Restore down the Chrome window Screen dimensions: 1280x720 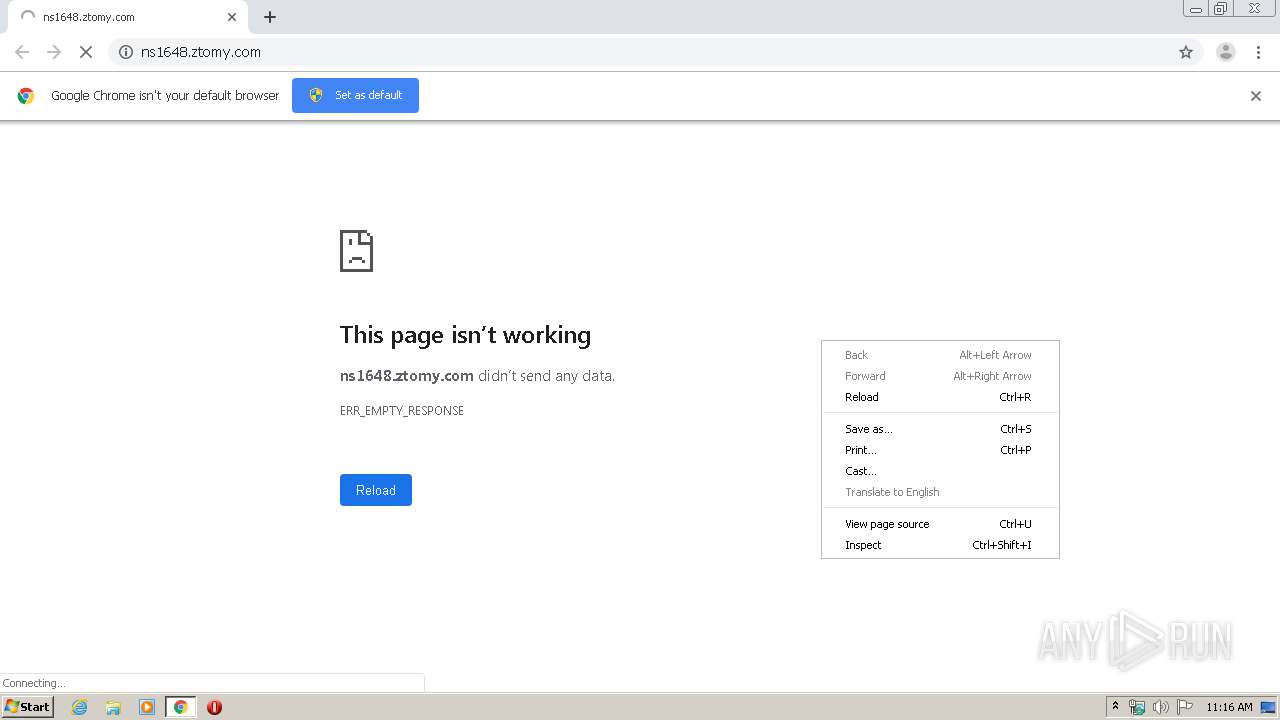click(x=1221, y=9)
